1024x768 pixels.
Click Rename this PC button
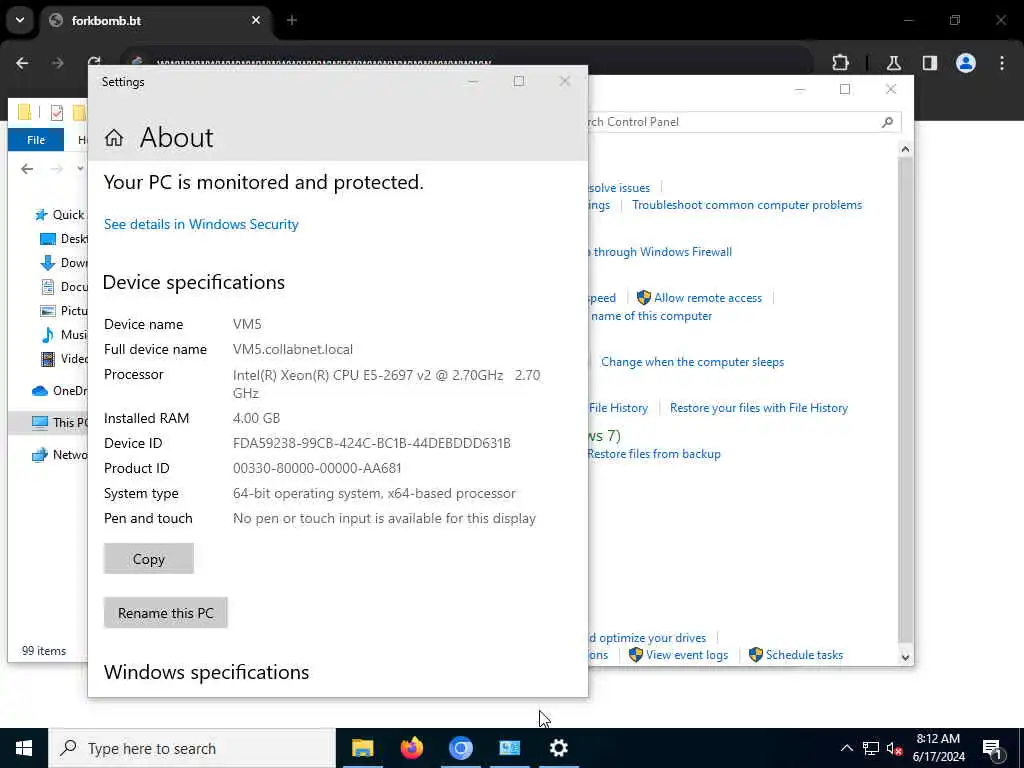click(166, 613)
